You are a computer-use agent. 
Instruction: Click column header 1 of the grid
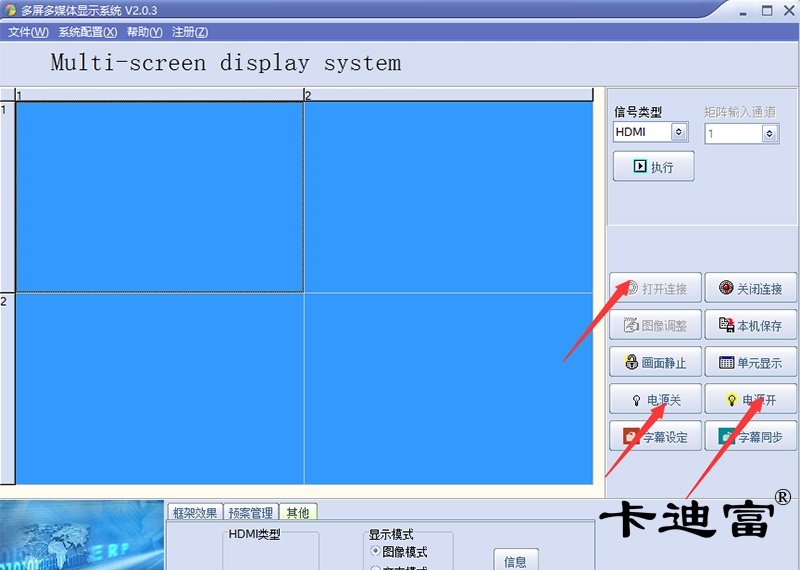tap(160, 95)
